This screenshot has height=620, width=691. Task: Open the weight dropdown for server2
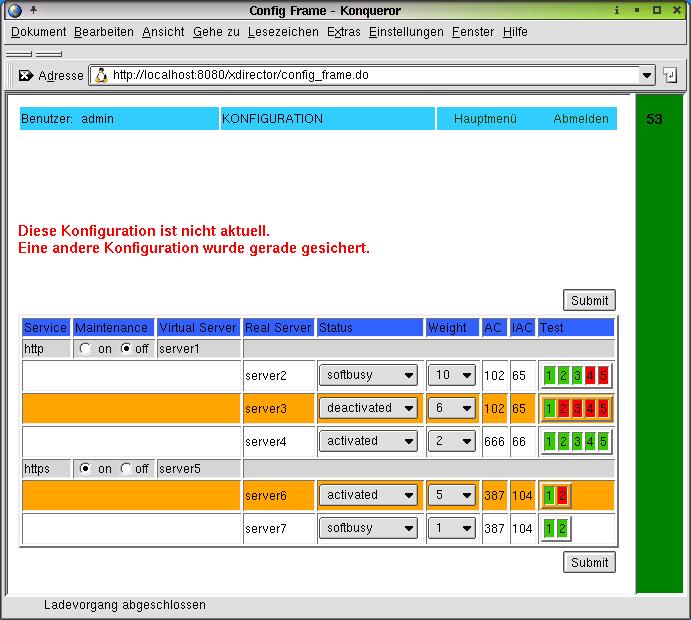coord(451,376)
